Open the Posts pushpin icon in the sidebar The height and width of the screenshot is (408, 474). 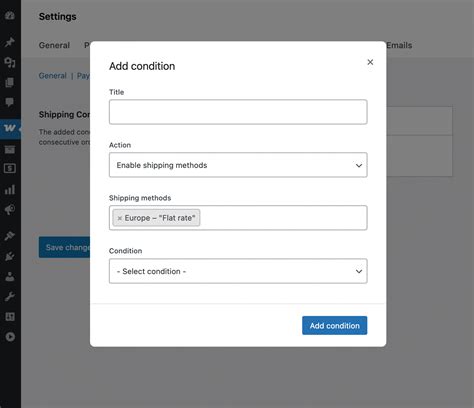click(10, 42)
